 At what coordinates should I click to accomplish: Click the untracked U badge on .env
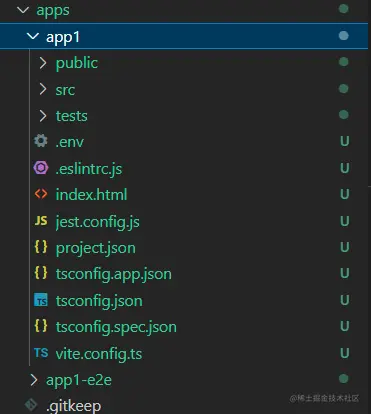[x=345, y=141]
